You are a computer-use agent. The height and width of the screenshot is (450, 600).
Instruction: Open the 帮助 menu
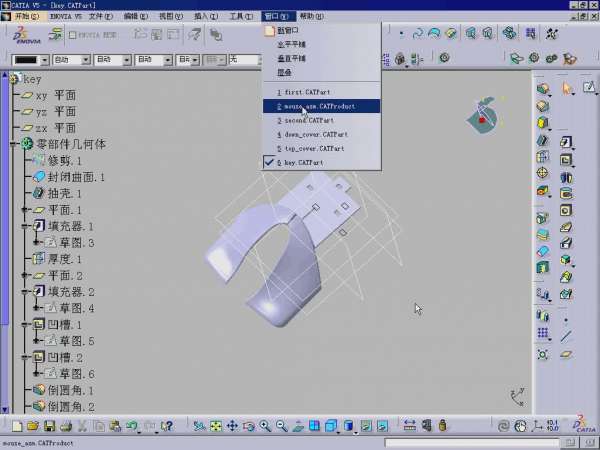point(311,16)
